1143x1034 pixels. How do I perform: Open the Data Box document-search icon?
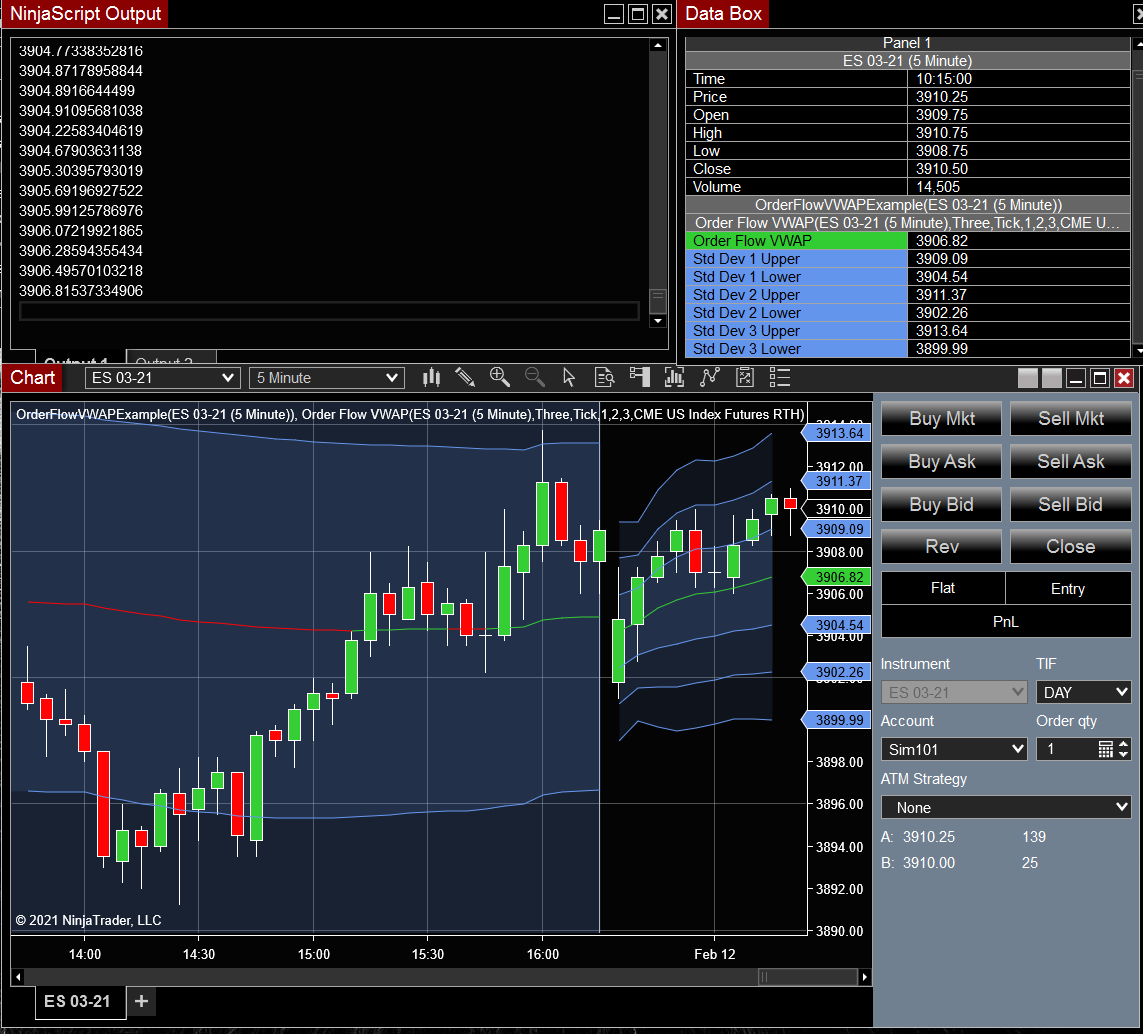(604, 377)
